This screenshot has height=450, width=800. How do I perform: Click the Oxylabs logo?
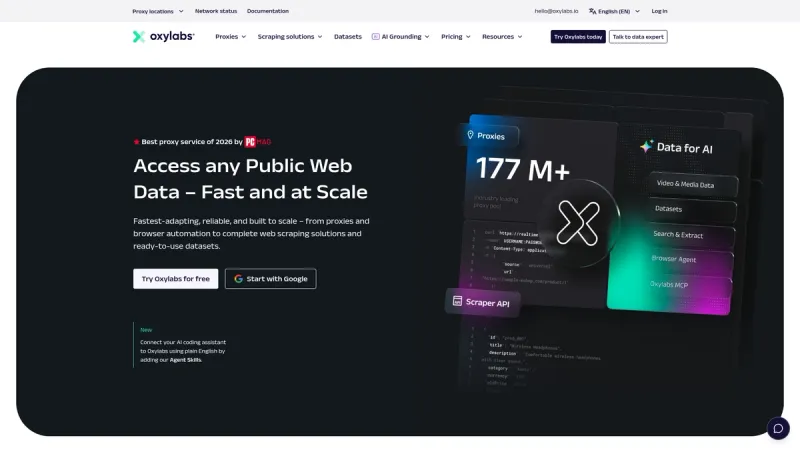163,36
